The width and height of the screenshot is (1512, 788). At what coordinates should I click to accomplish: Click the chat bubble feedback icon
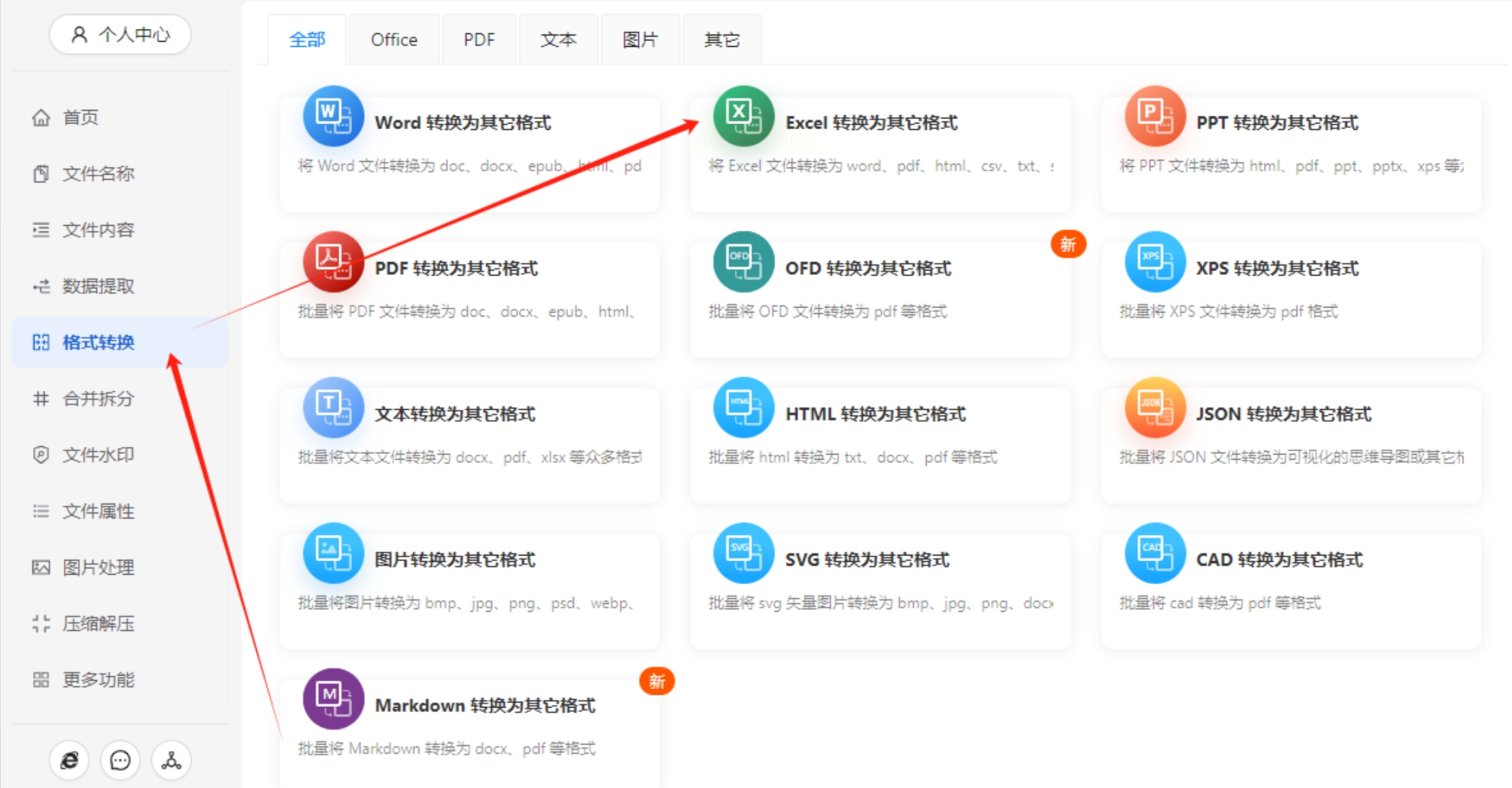[x=120, y=760]
